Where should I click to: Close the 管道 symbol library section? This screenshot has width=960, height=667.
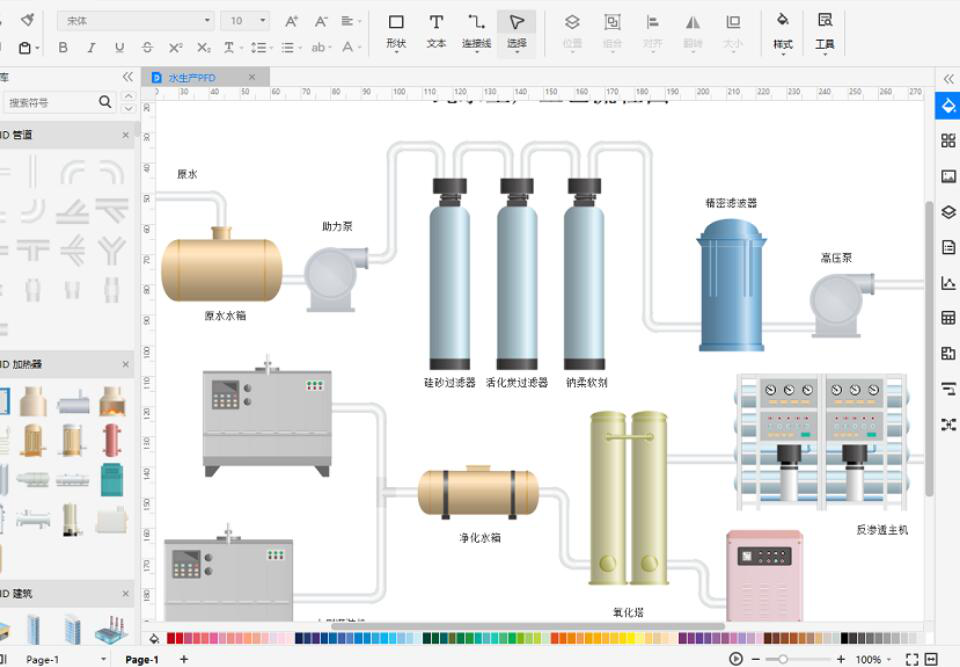(126, 134)
